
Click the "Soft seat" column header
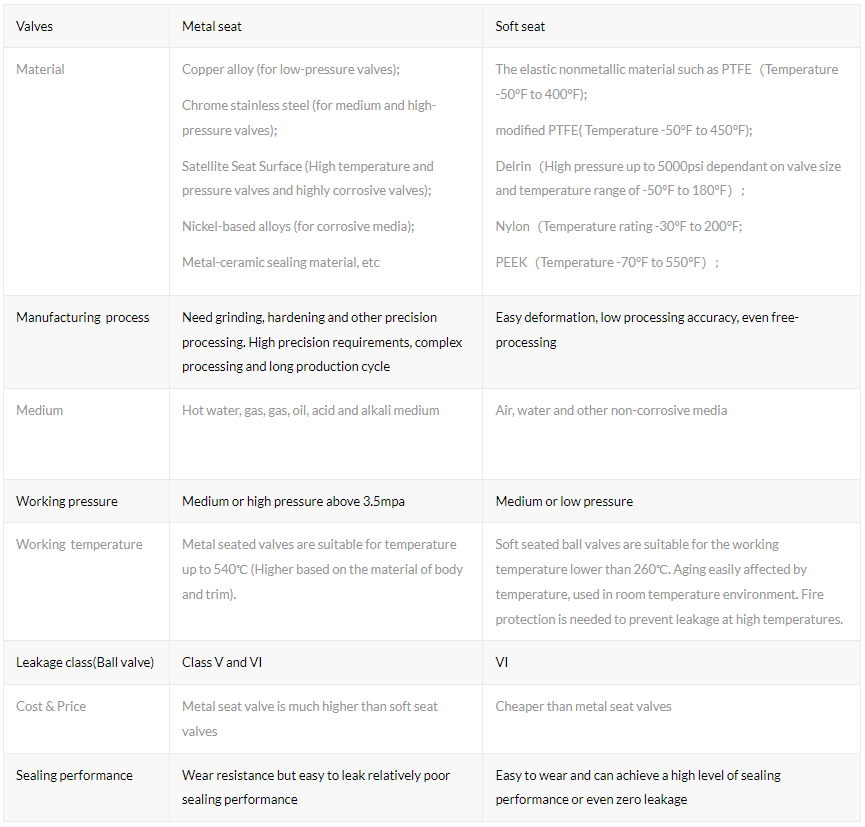(x=521, y=26)
